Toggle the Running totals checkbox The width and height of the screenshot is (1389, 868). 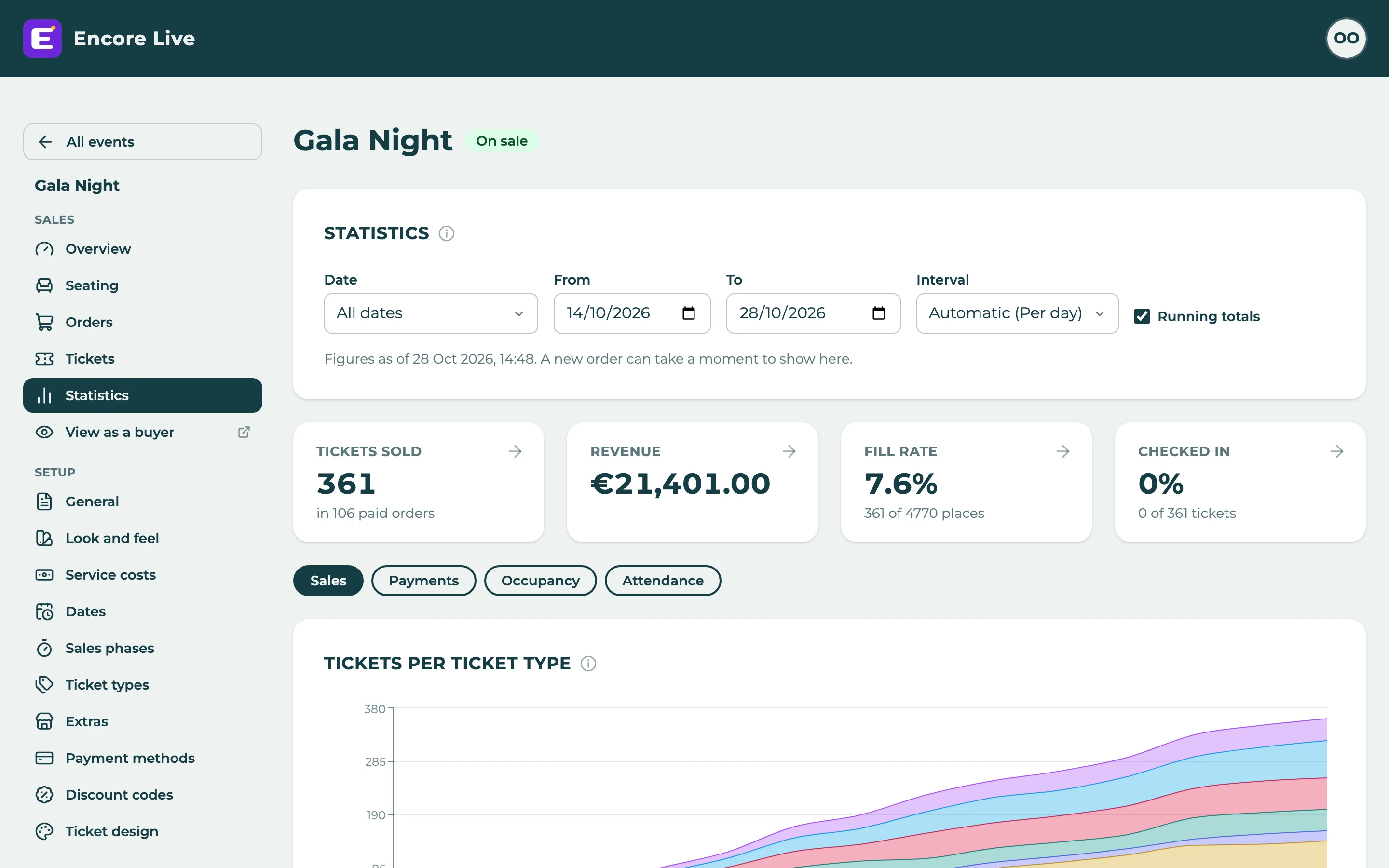coord(1142,316)
